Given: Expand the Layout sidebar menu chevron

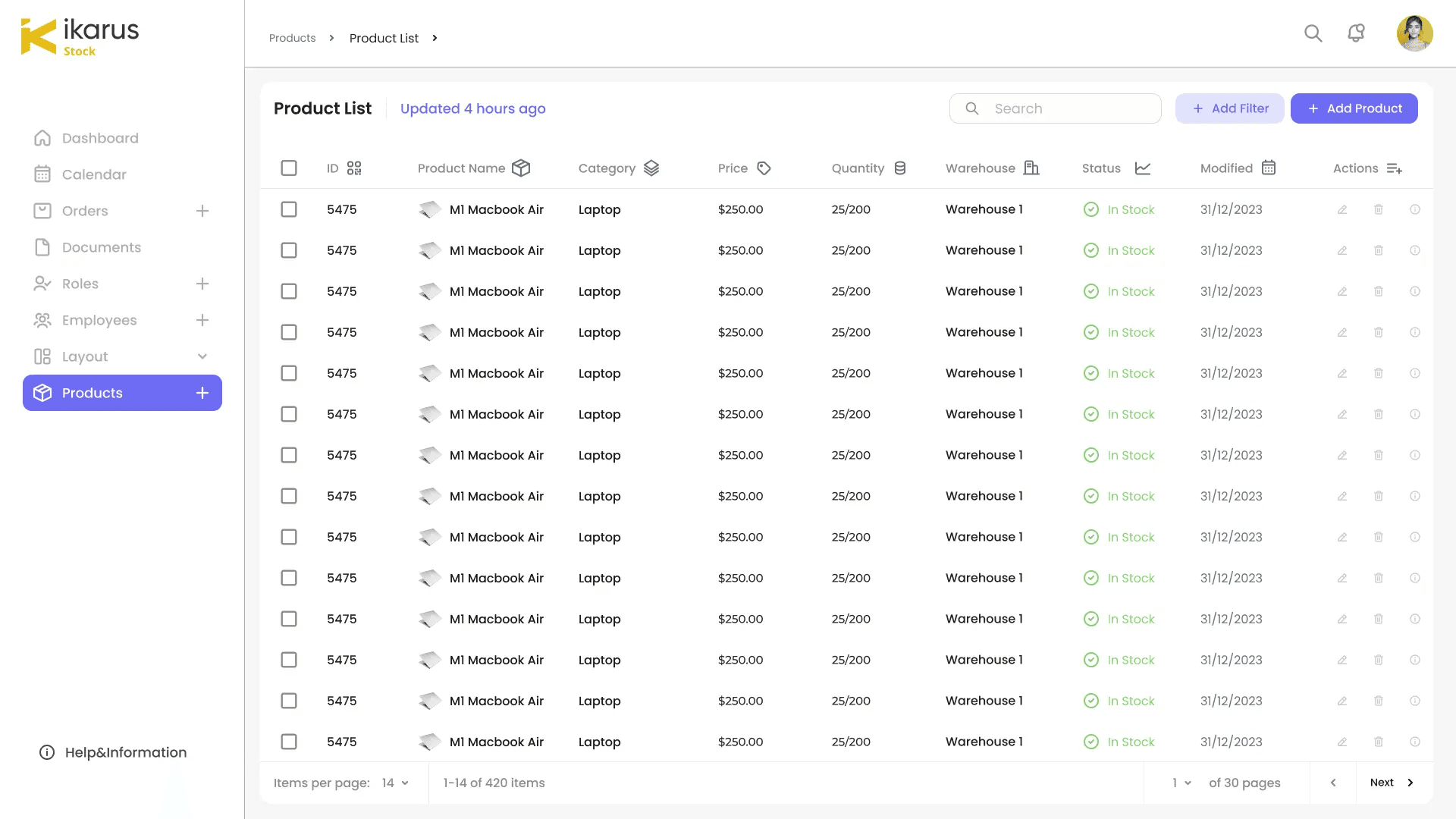Looking at the screenshot, I should (x=202, y=356).
